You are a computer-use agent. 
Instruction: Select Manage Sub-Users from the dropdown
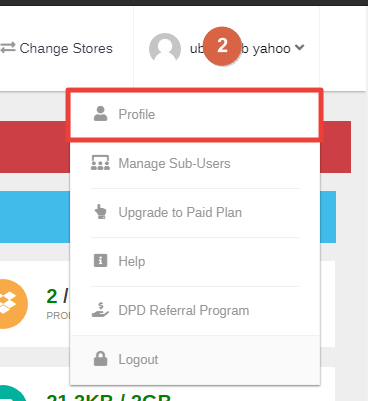point(195,163)
